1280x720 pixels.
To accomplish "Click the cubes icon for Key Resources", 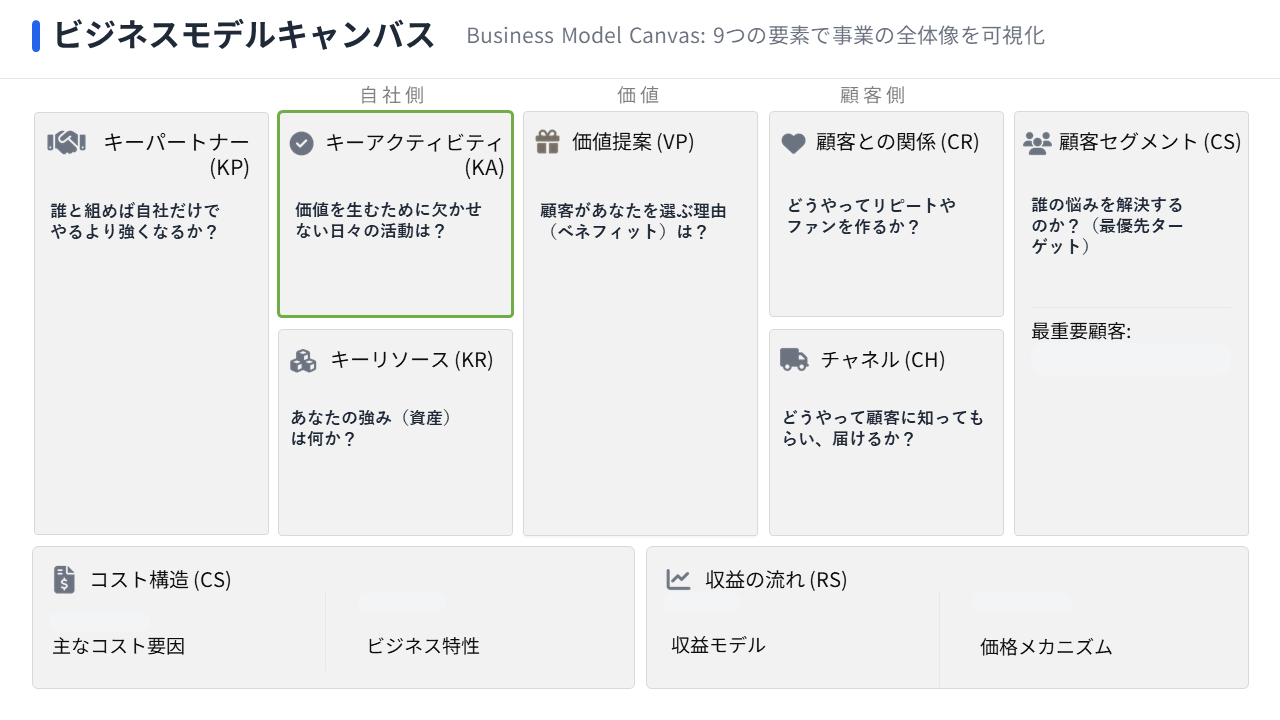I will click(x=303, y=360).
